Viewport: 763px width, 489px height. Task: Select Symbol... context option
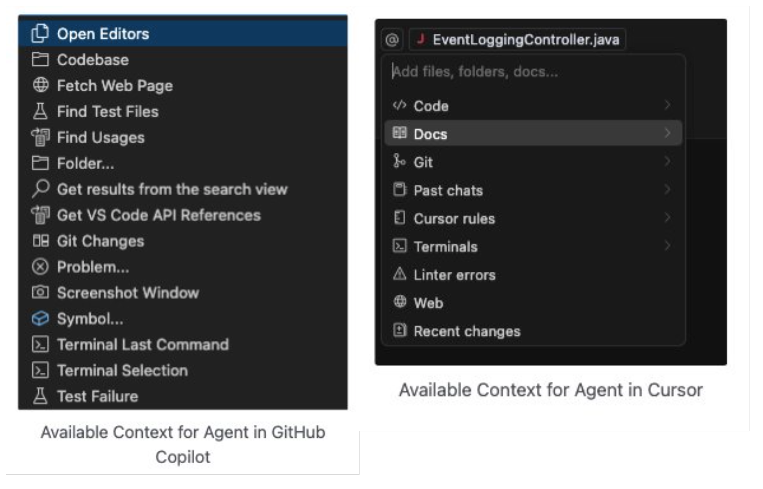point(183,319)
